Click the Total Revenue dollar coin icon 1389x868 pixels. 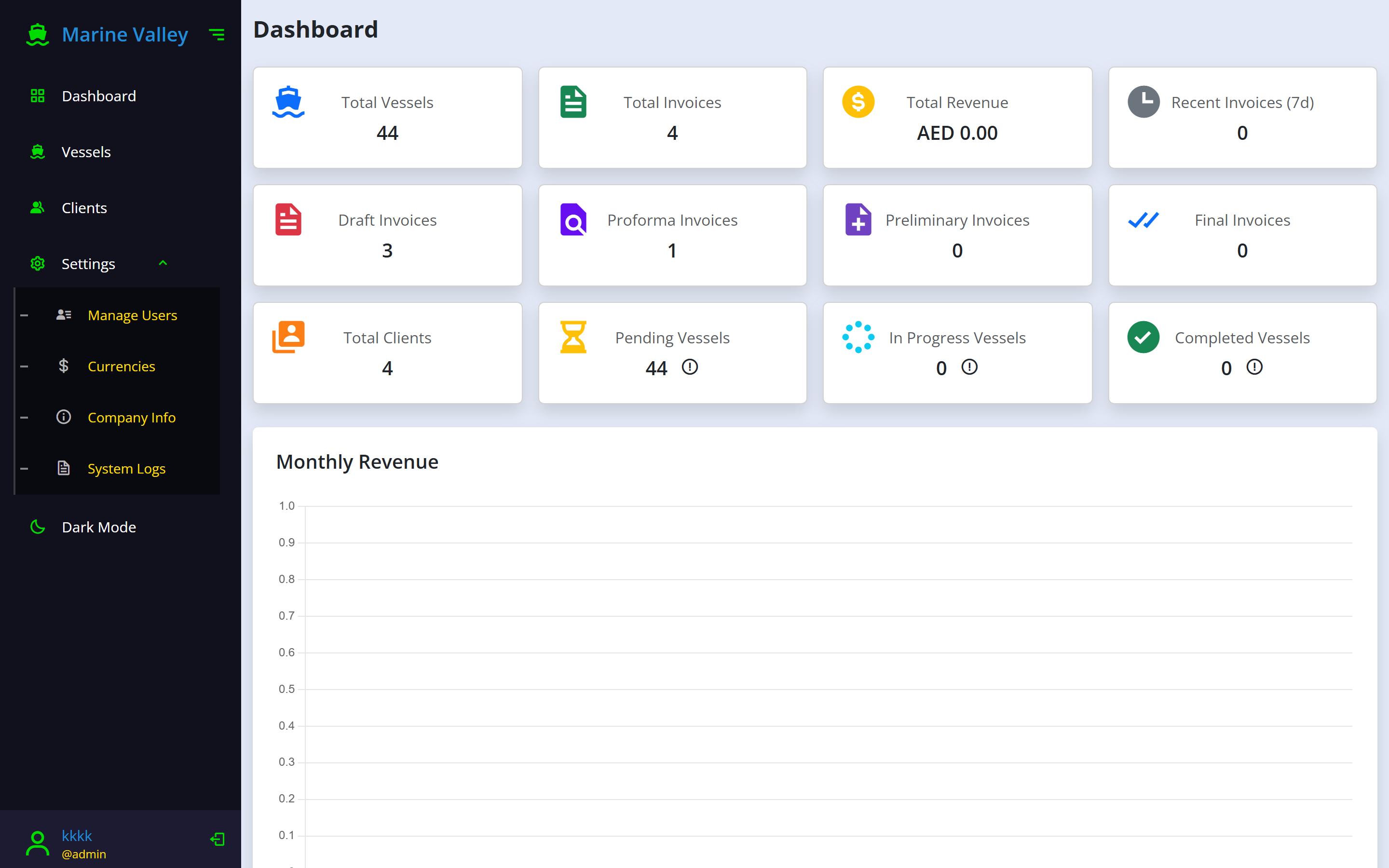point(858,102)
